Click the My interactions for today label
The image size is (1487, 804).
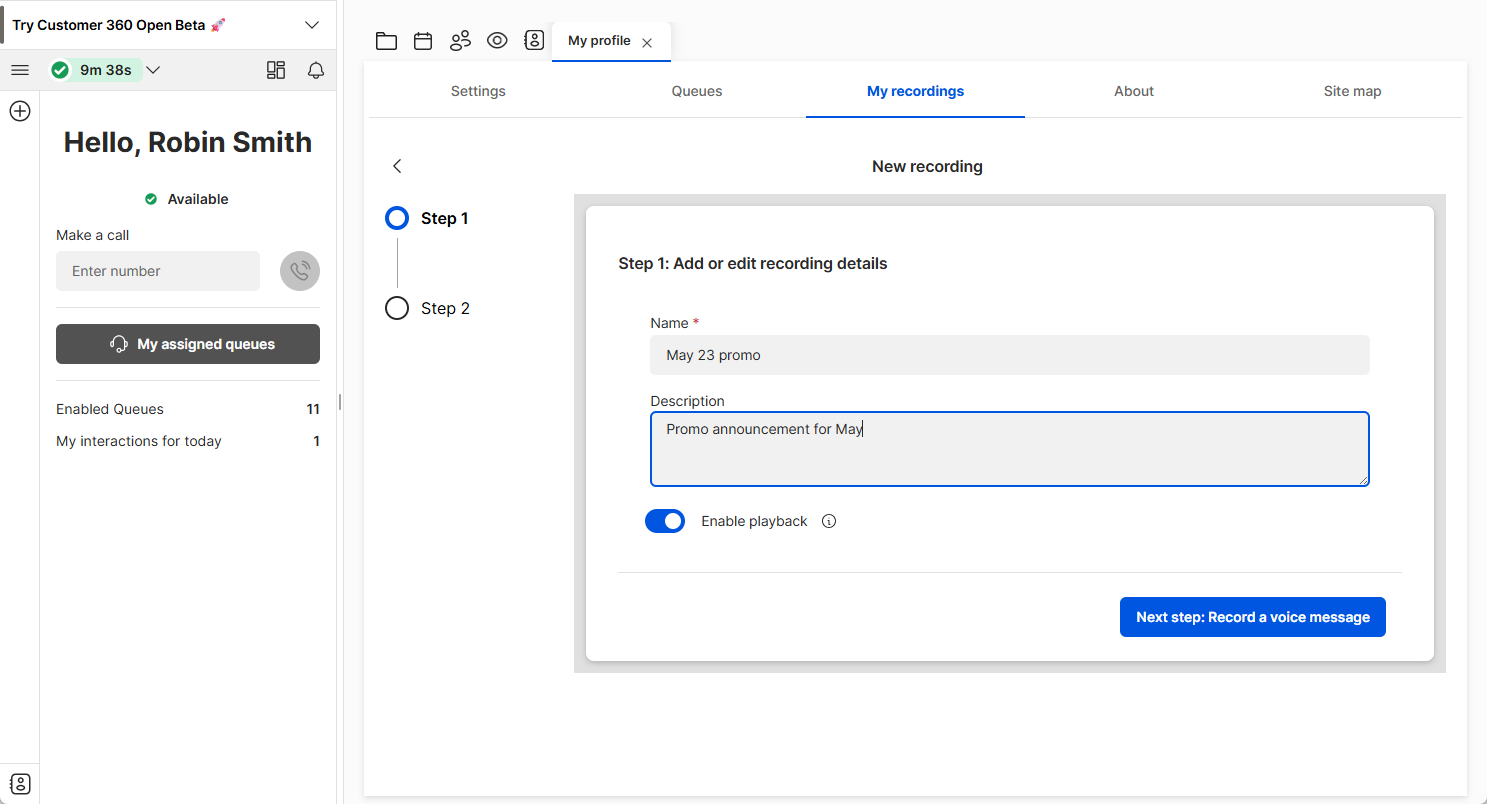139,441
